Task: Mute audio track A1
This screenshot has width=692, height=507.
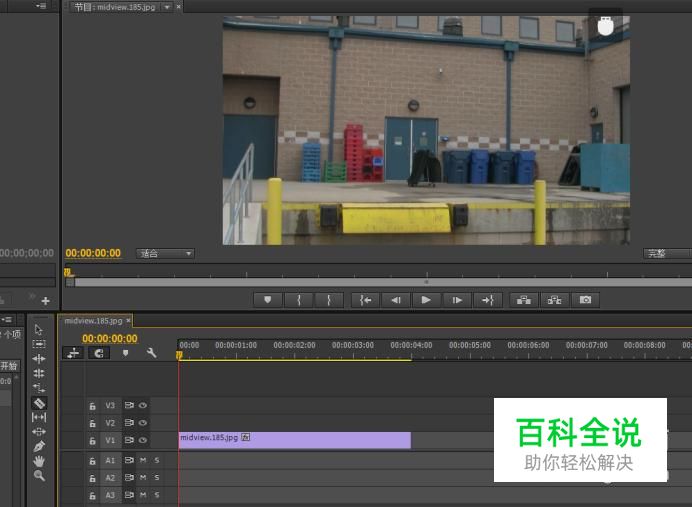Action: tap(143, 461)
